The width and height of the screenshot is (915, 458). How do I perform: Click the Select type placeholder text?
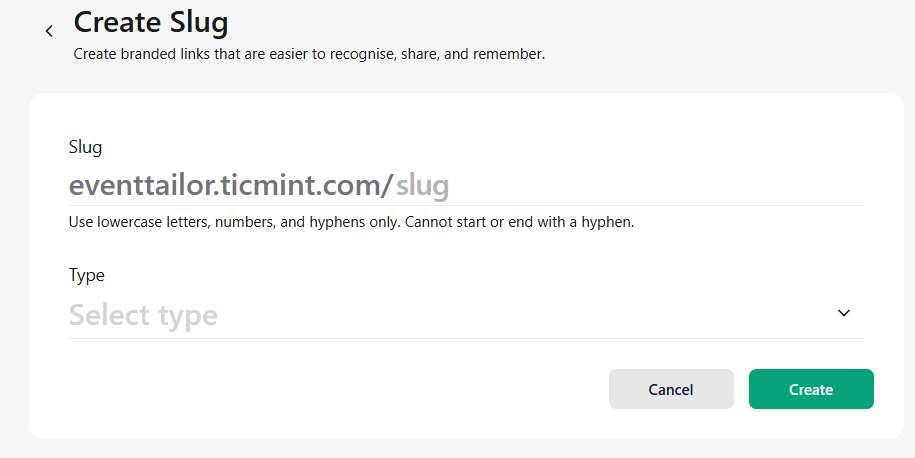click(143, 315)
